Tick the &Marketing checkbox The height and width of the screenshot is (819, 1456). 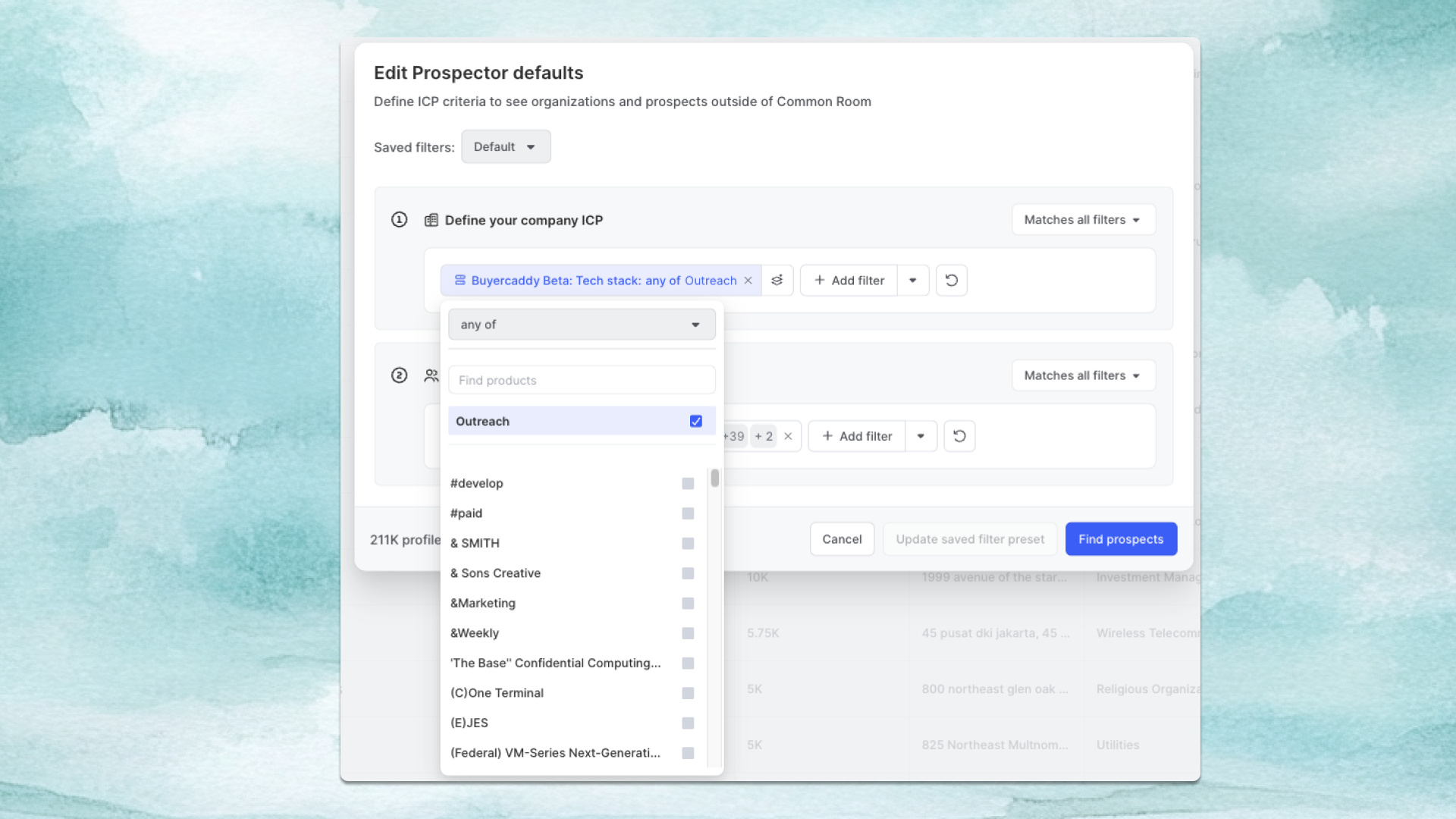click(688, 604)
